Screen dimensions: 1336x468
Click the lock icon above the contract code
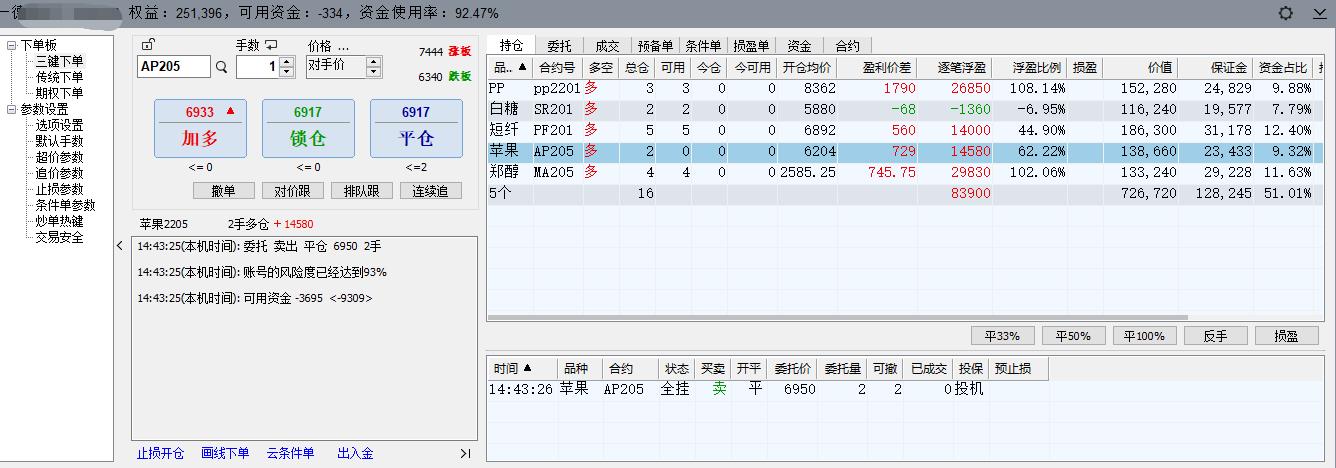coord(148,45)
